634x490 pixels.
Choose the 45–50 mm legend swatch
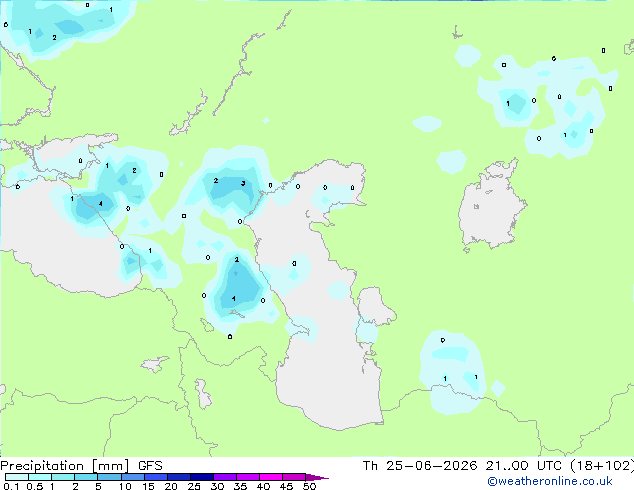coord(294,477)
